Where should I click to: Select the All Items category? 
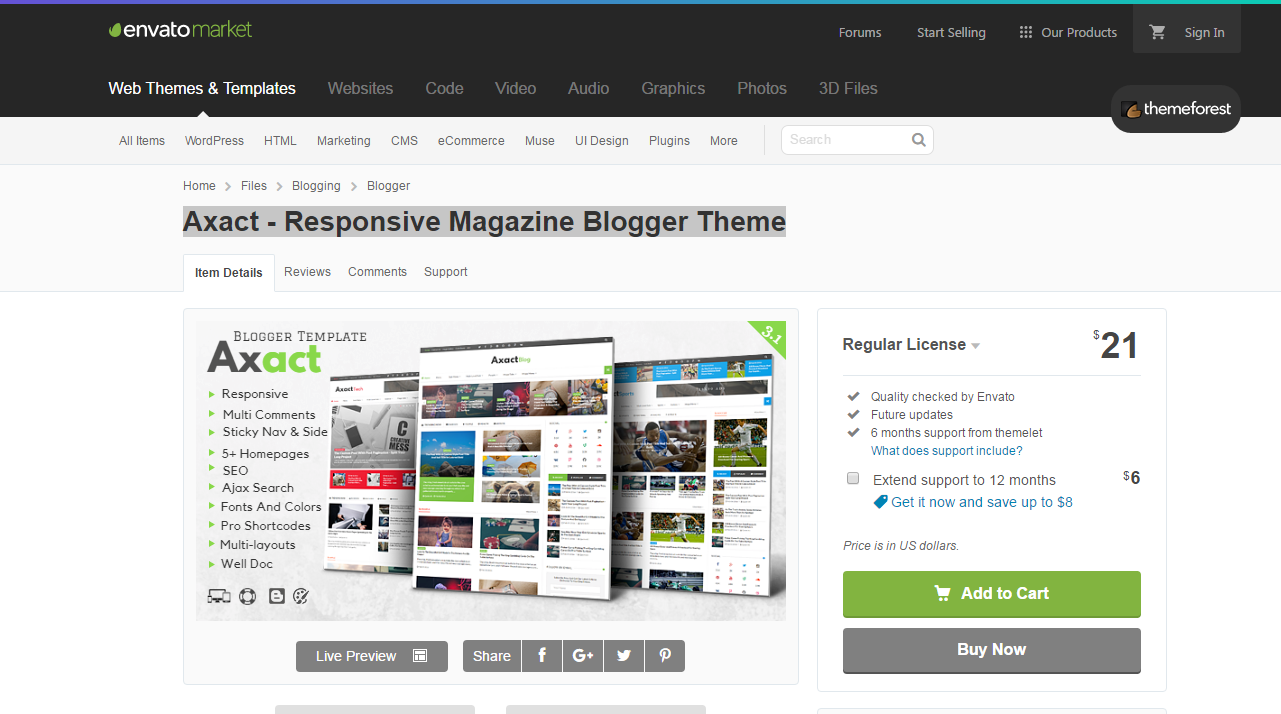pos(142,141)
